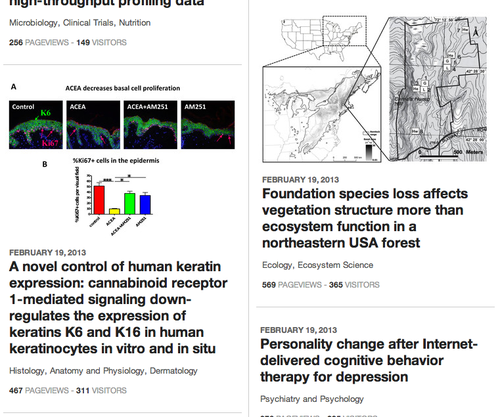Select the Ecology subject tag
Screen dimensions: 500x417
277,265
